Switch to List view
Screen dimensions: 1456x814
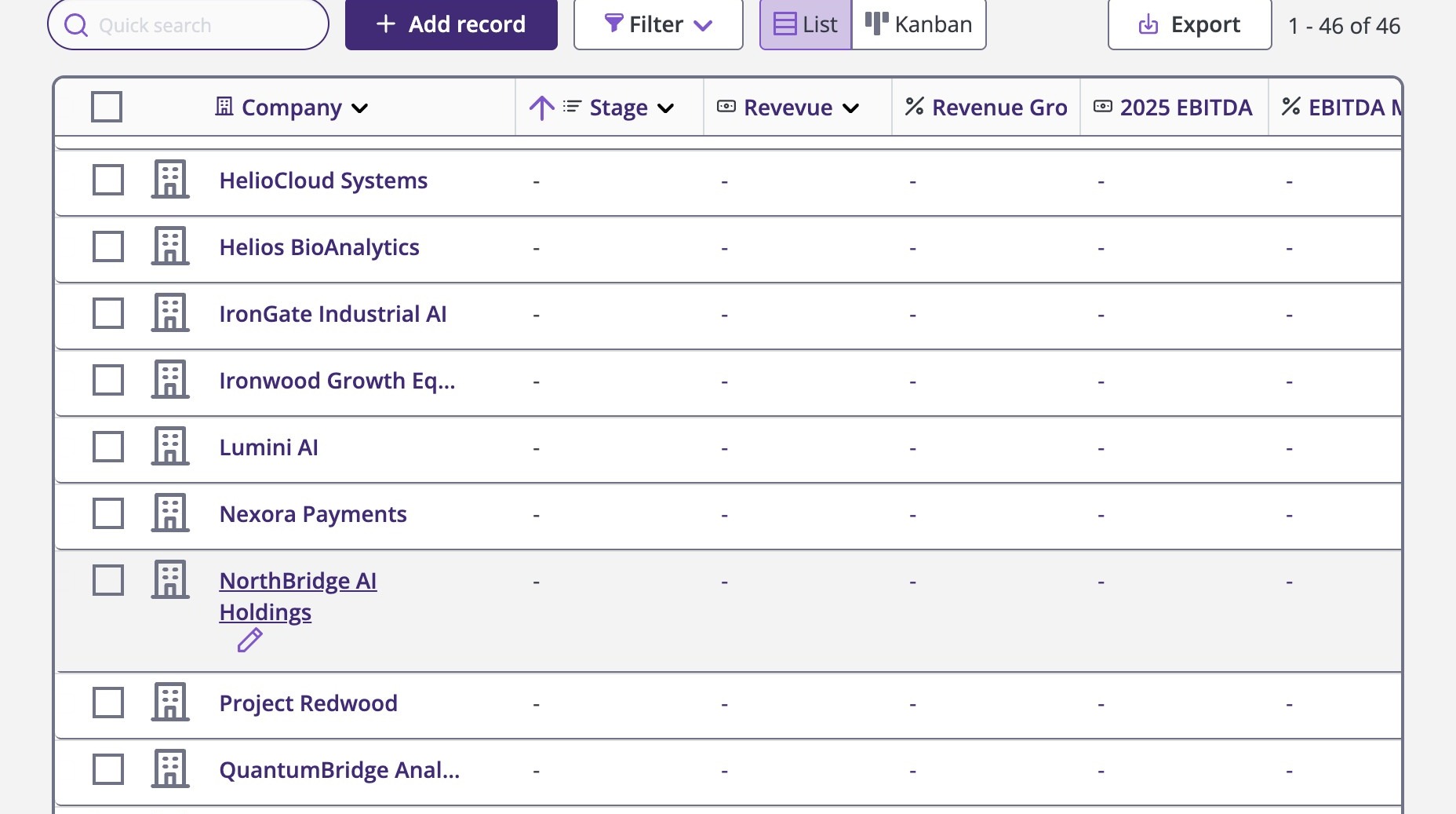806,25
